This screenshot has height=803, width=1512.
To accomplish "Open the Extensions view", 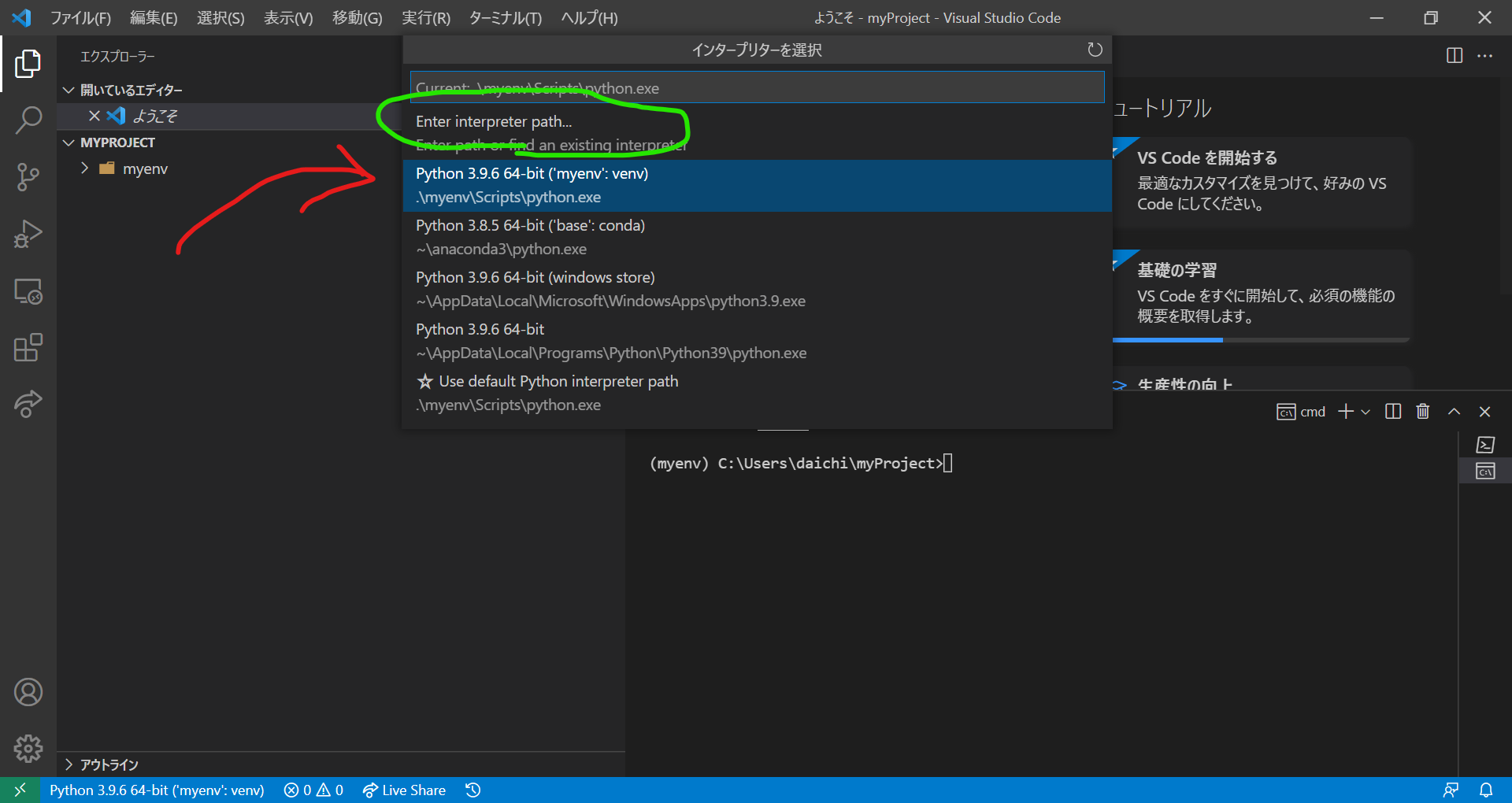I will [28, 348].
